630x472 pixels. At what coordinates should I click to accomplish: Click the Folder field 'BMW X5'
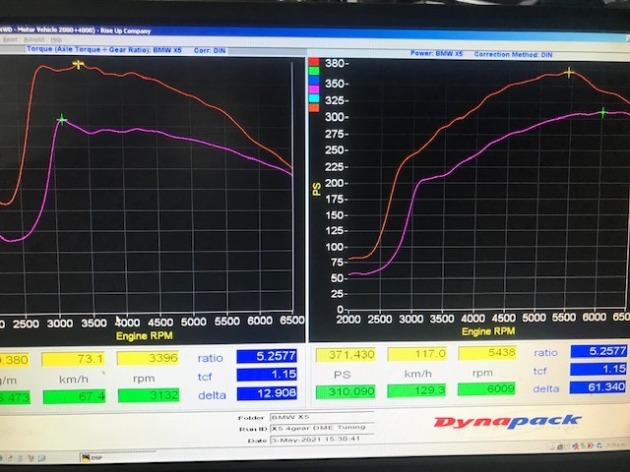point(322,417)
